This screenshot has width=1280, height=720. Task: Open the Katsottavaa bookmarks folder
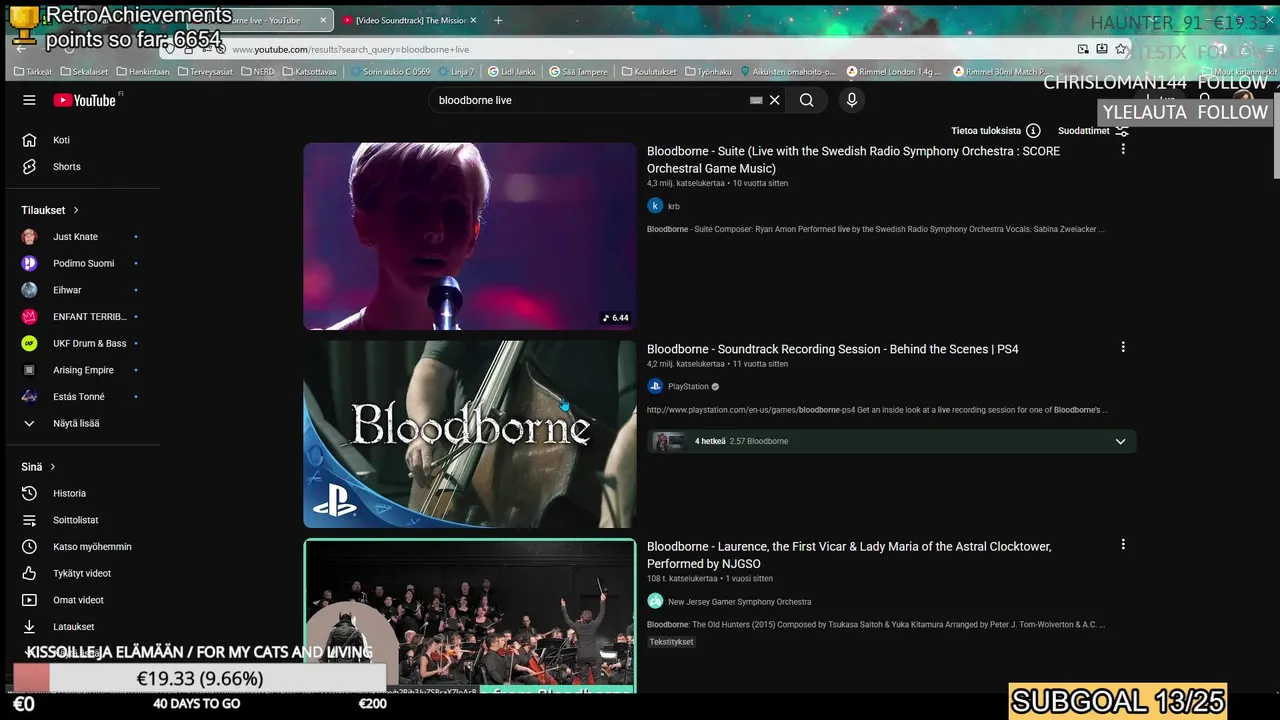[310, 72]
